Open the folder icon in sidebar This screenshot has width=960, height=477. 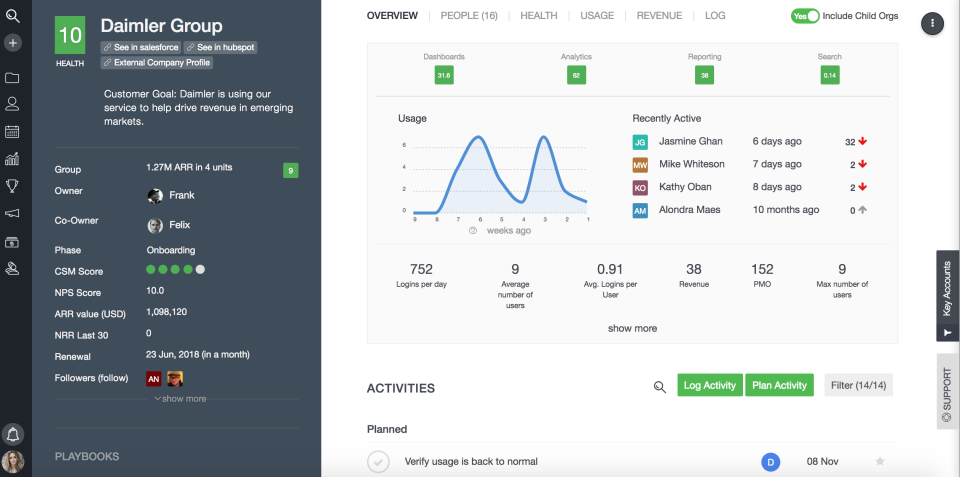pyautogui.click(x=12, y=78)
